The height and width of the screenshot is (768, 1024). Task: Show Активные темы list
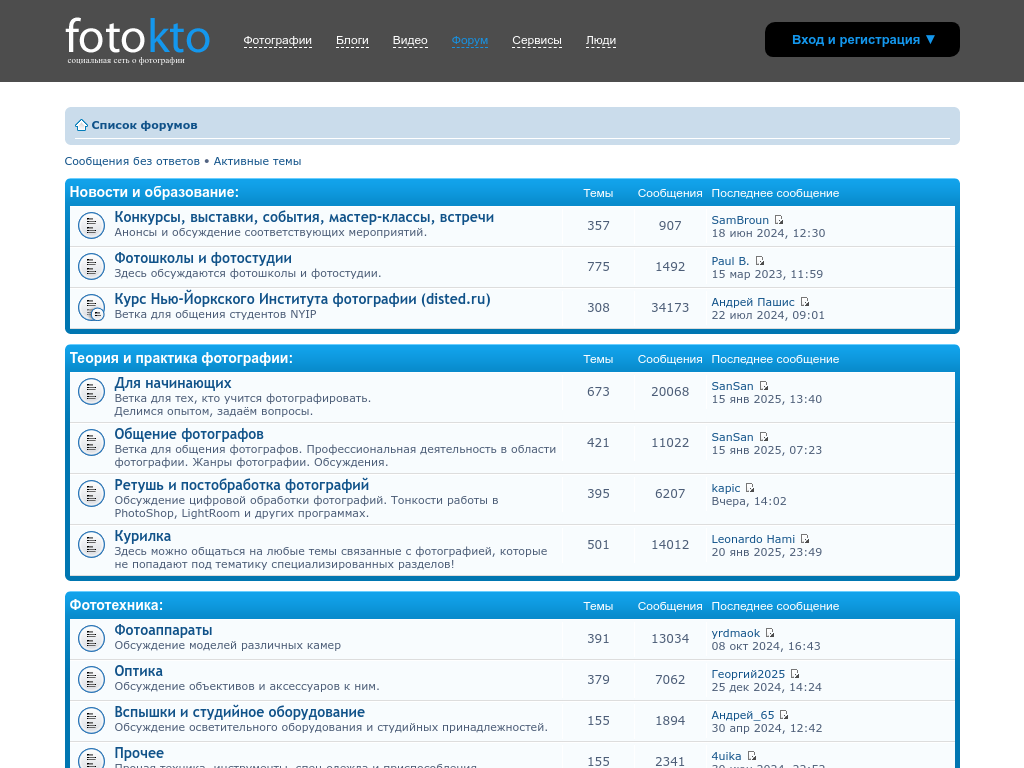pyautogui.click(x=257, y=161)
